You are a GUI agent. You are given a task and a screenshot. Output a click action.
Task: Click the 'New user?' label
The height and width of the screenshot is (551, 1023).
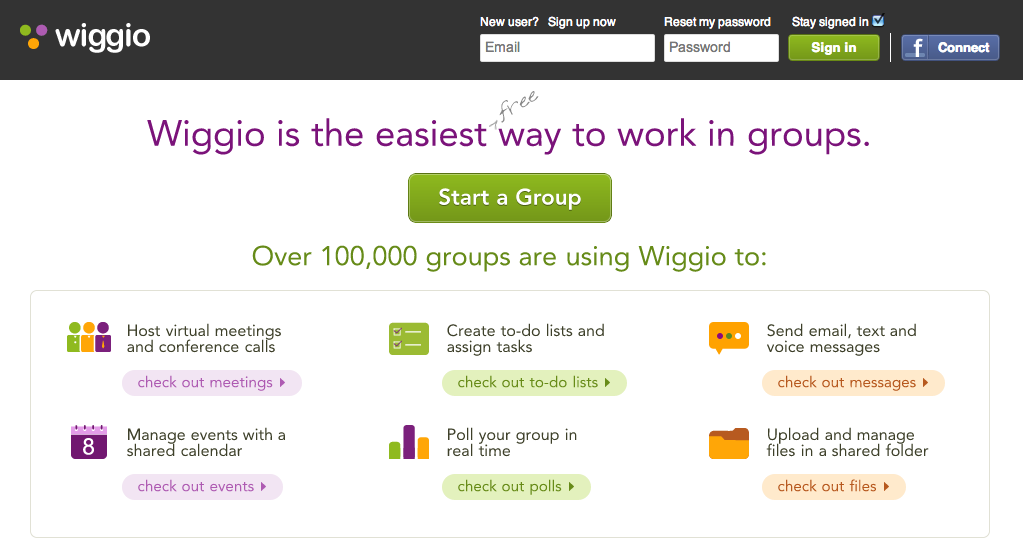(509, 22)
